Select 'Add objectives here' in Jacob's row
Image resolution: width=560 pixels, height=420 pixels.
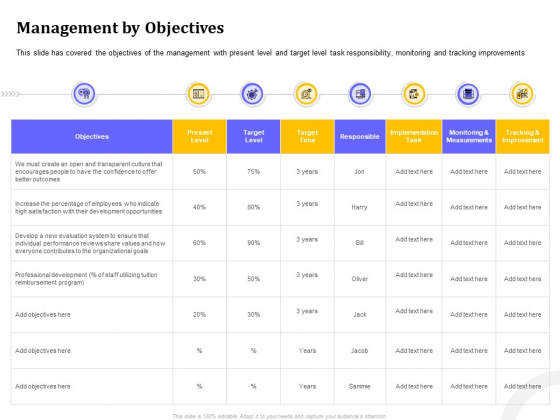pyautogui.click(x=43, y=351)
